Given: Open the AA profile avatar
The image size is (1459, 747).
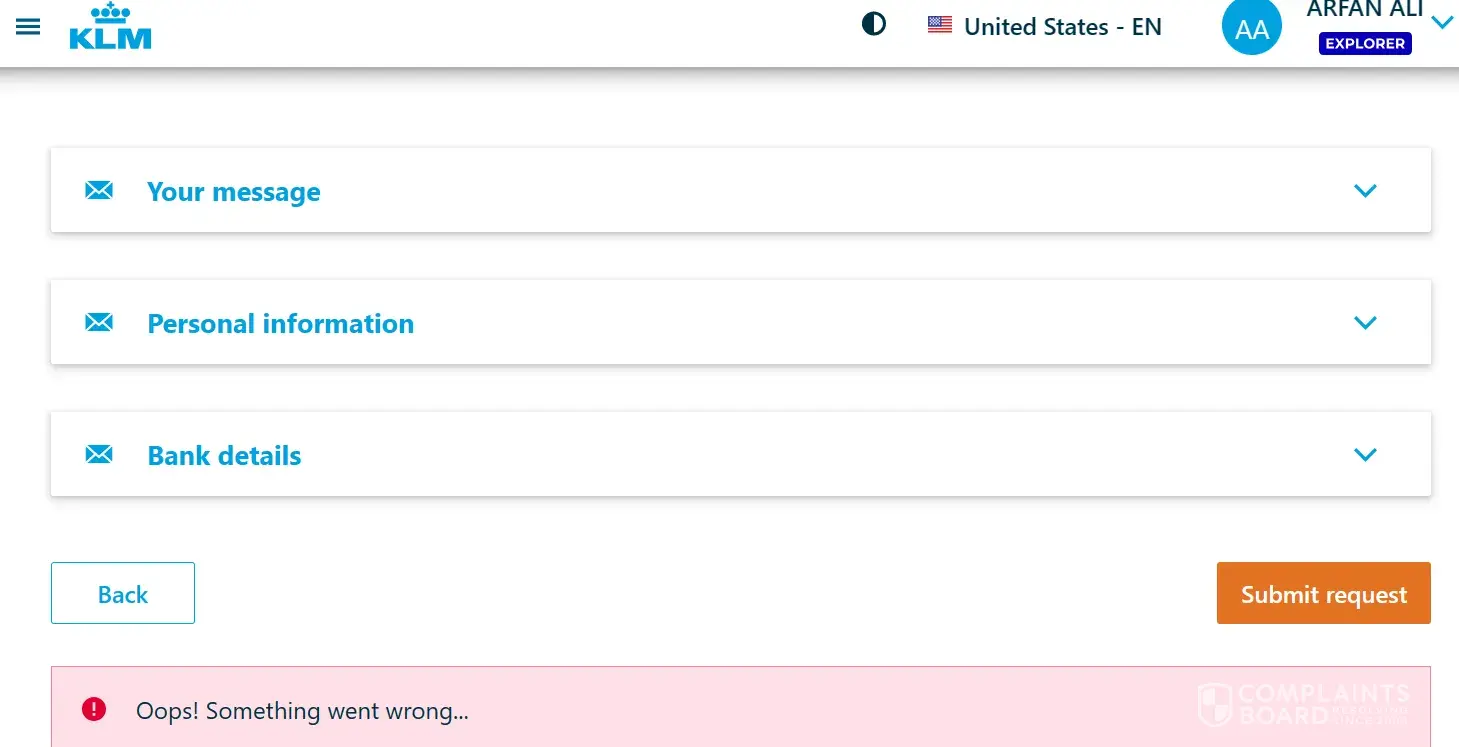Looking at the screenshot, I should [1251, 29].
